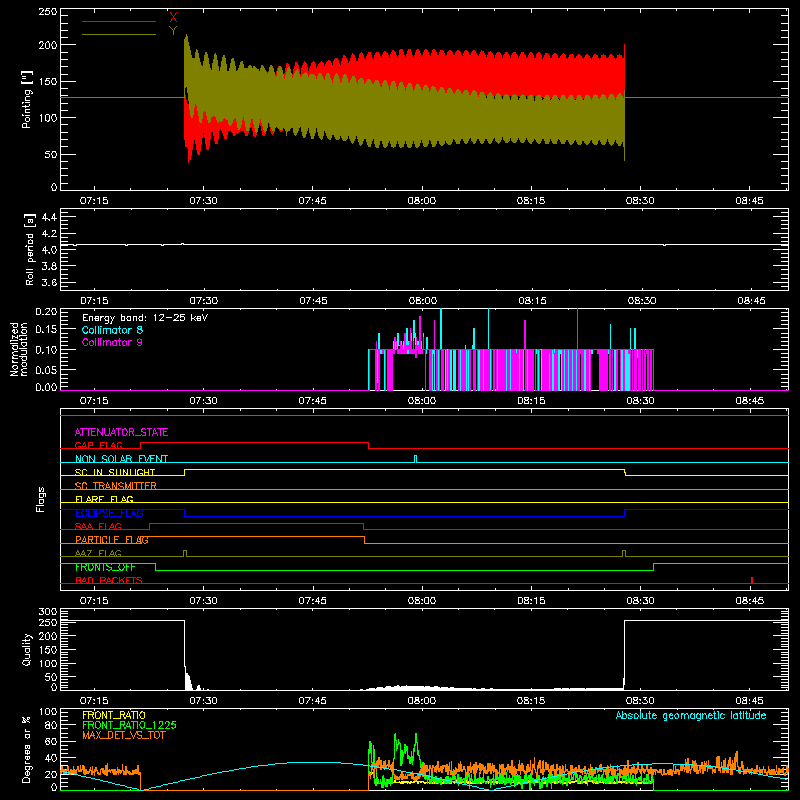The image size is (800, 800).
Task: Click the 07:45 label under Roll period plot
Action: 313,301
